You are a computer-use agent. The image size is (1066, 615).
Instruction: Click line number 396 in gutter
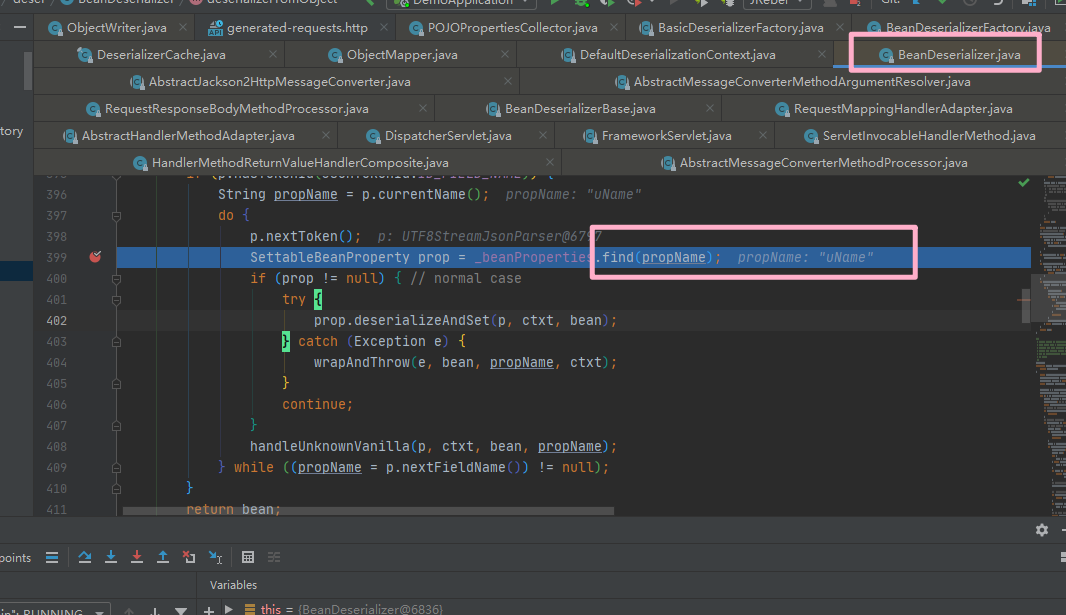[56, 194]
